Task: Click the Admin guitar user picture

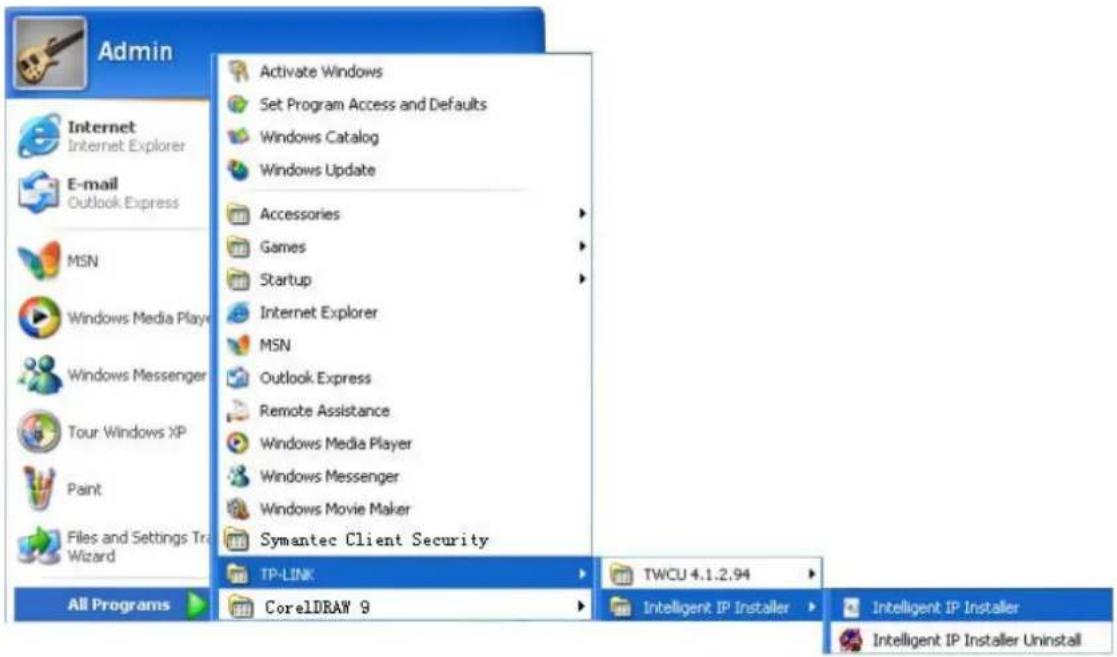Action: tap(50, 53)
